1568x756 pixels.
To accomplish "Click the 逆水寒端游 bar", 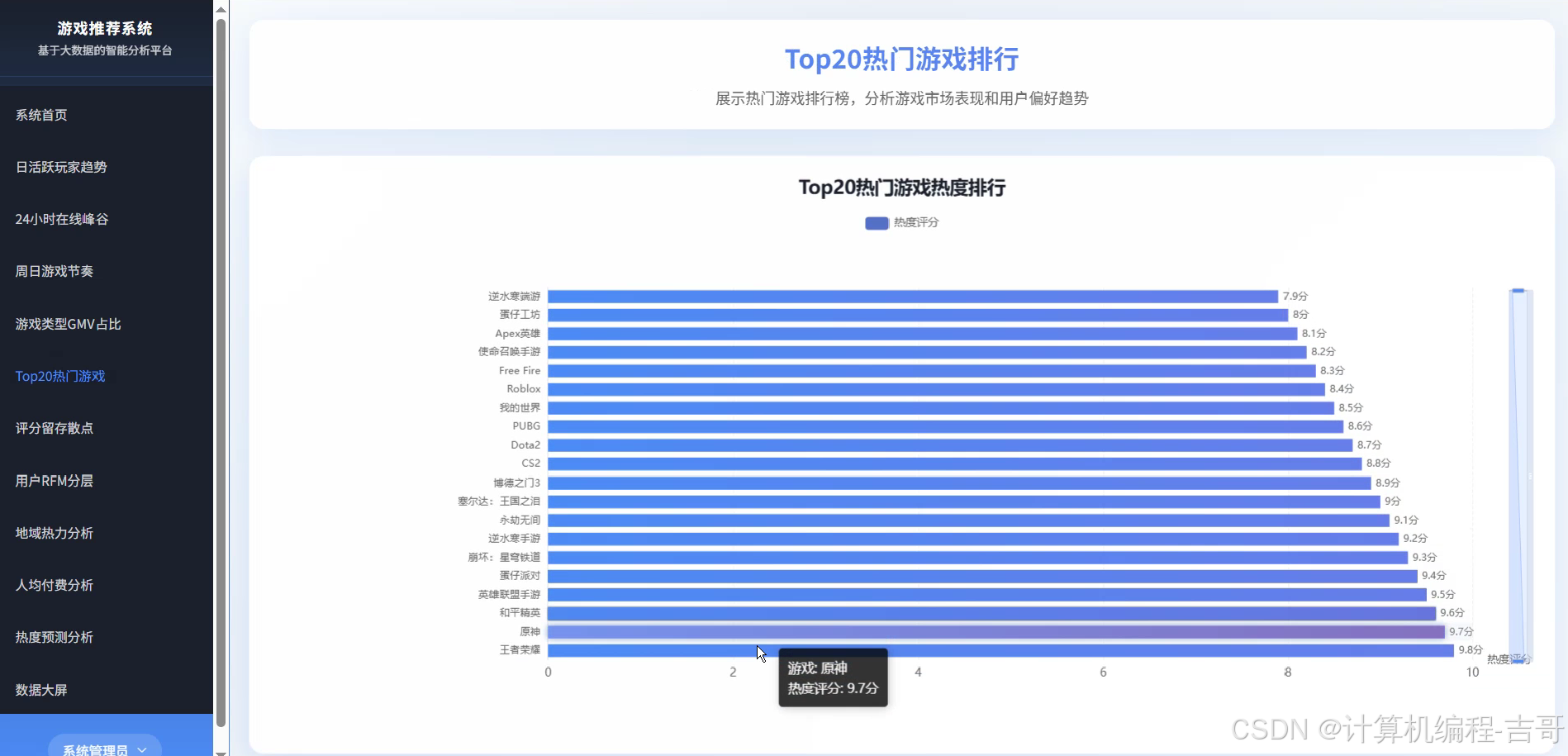I will [913, 297].
